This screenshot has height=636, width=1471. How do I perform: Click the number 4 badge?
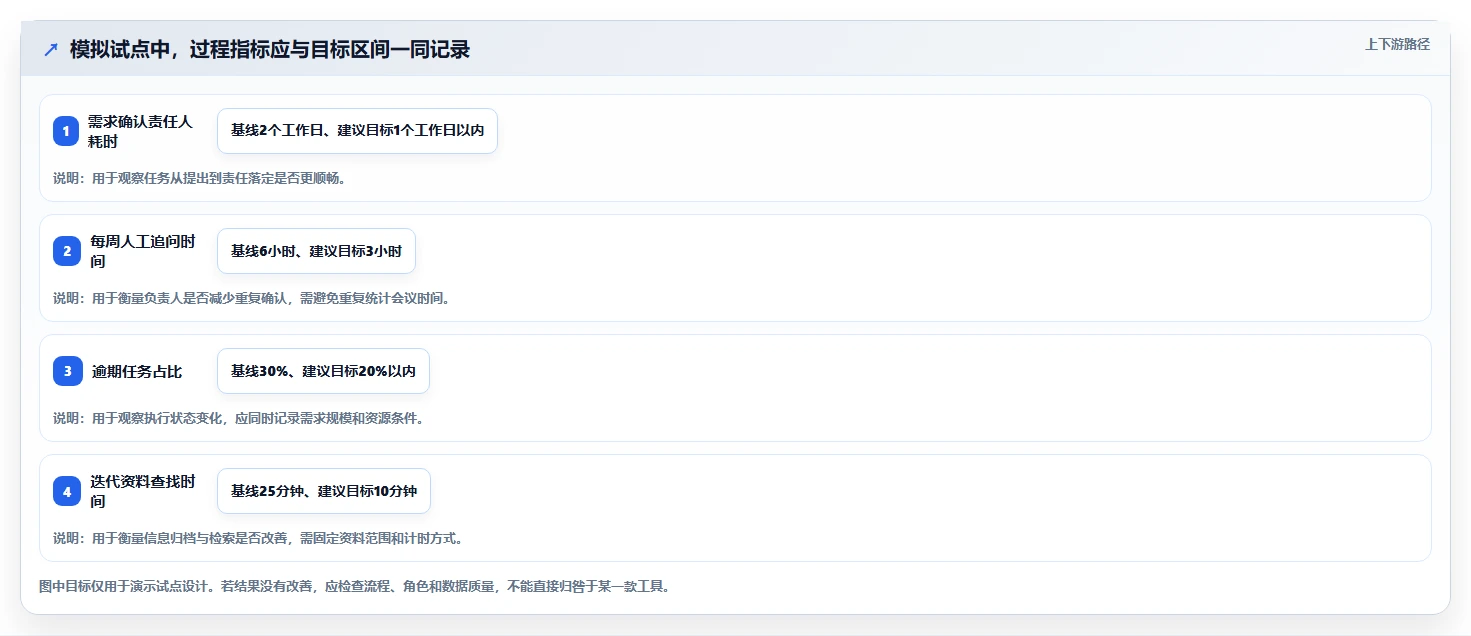click(x=67, y=491)
